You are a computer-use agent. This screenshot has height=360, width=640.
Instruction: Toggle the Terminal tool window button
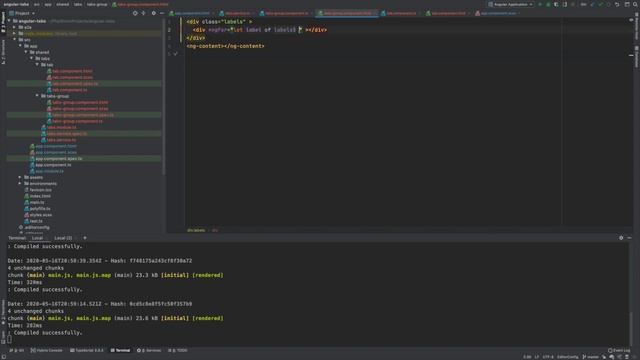click(x=120, y=350)
